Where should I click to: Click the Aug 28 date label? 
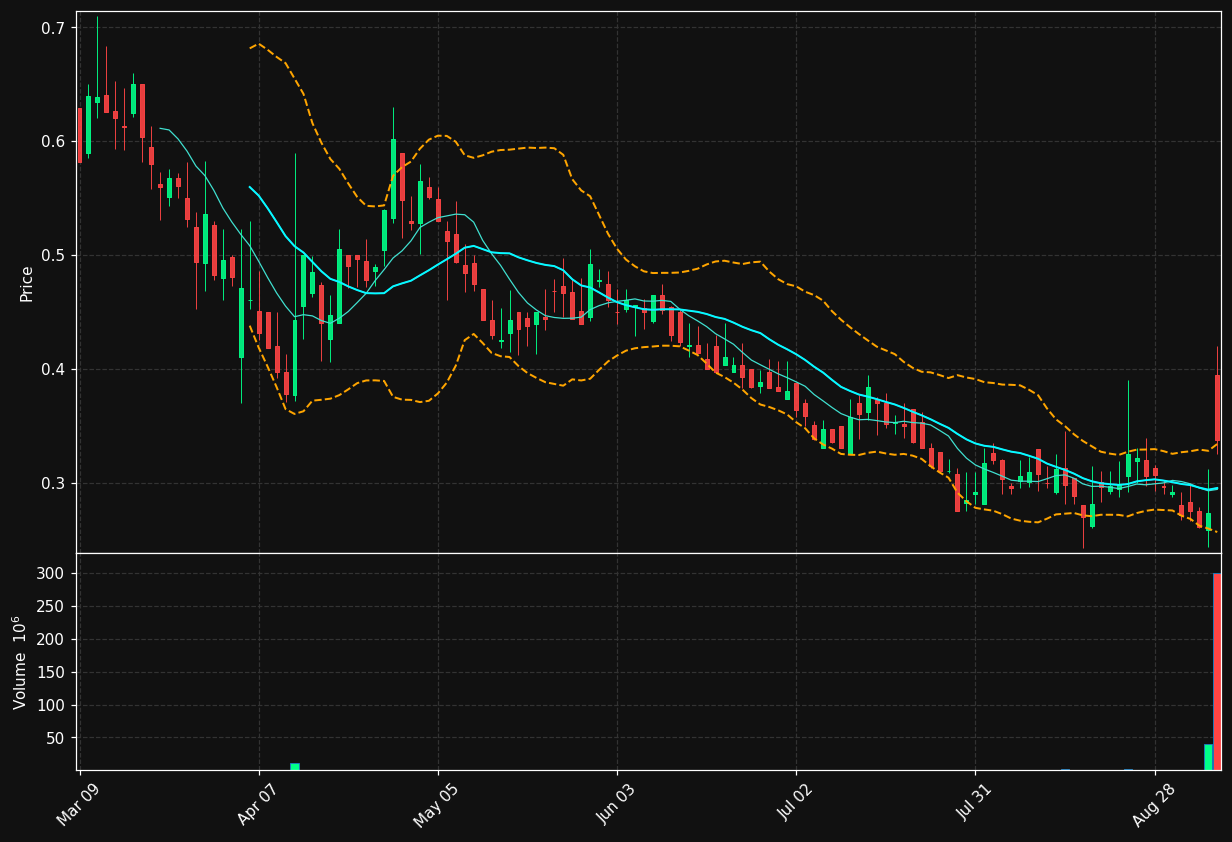[1153, 803]
